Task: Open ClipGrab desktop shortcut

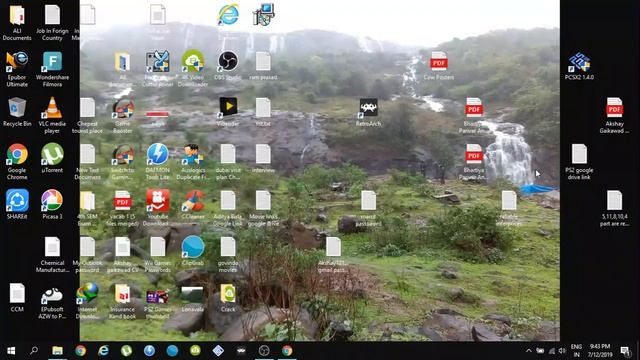Action: click(193, 247)
